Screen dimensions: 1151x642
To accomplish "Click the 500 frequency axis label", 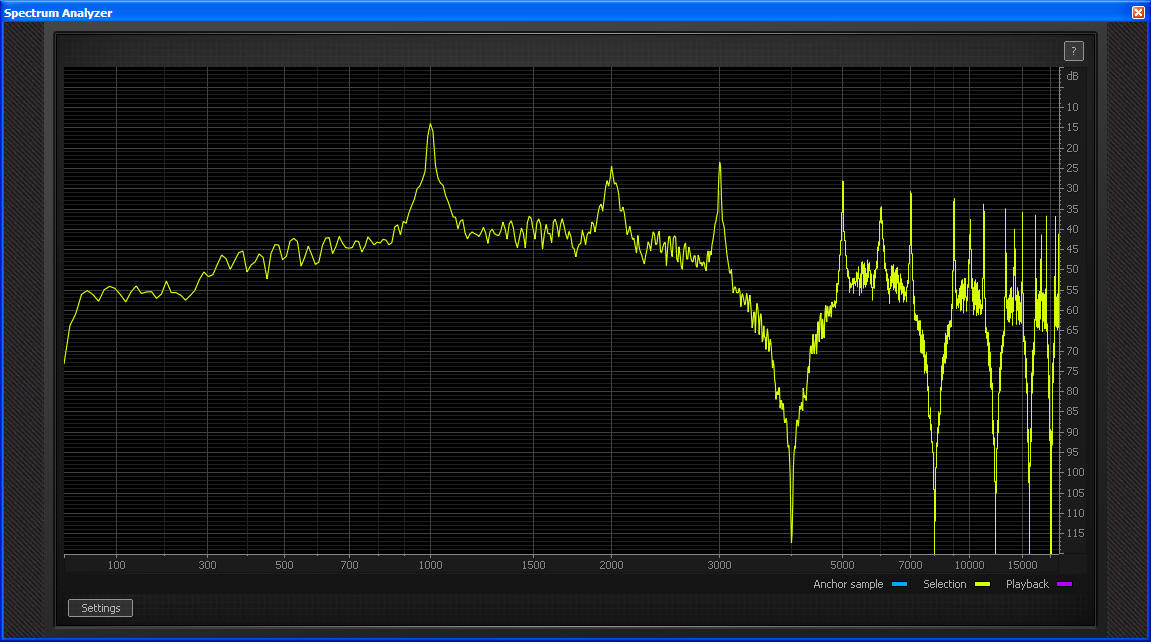I will (284, 565).
